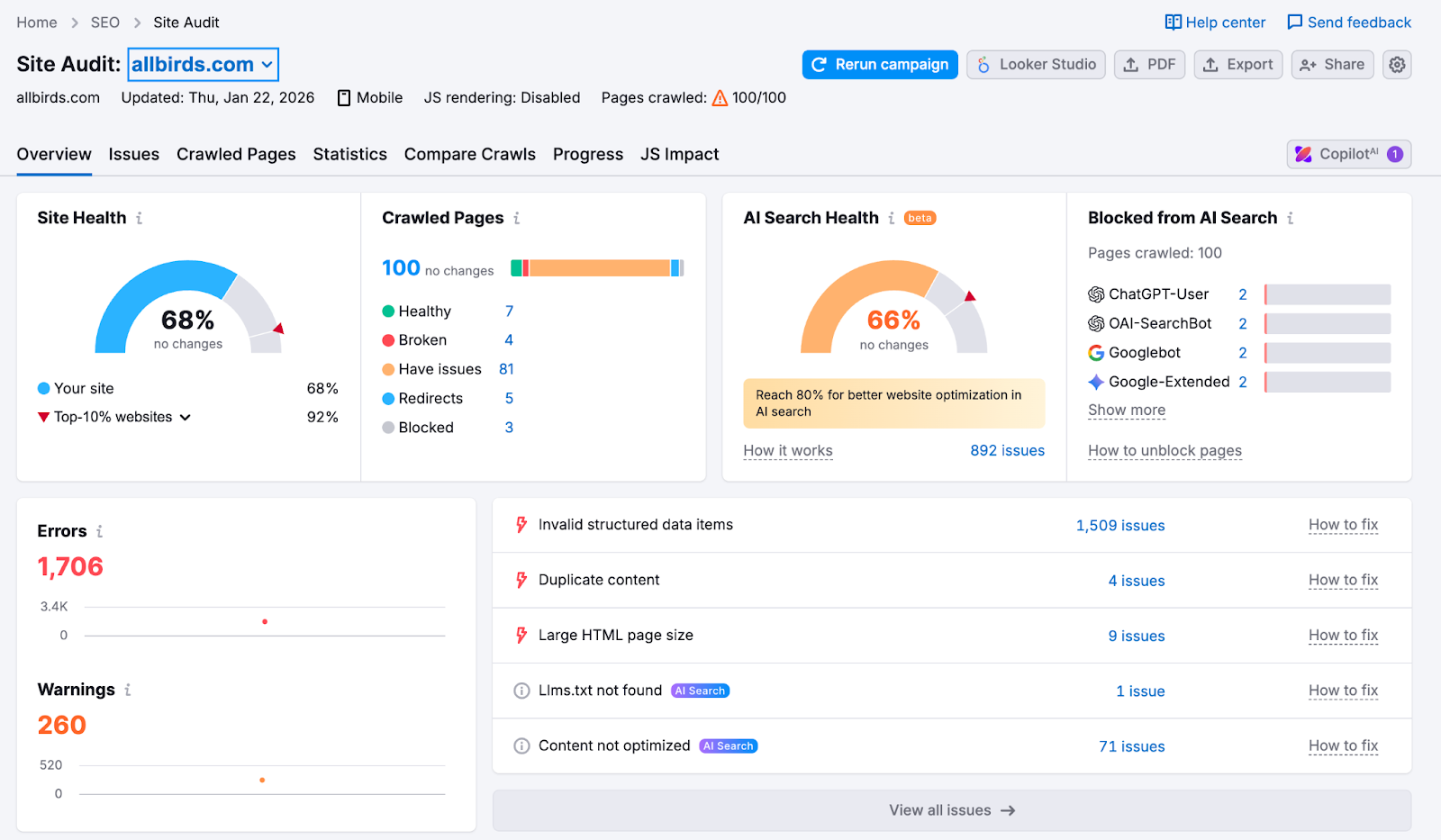Open the 1,509 issues link
The image size is (1441, 840).
1119,526
